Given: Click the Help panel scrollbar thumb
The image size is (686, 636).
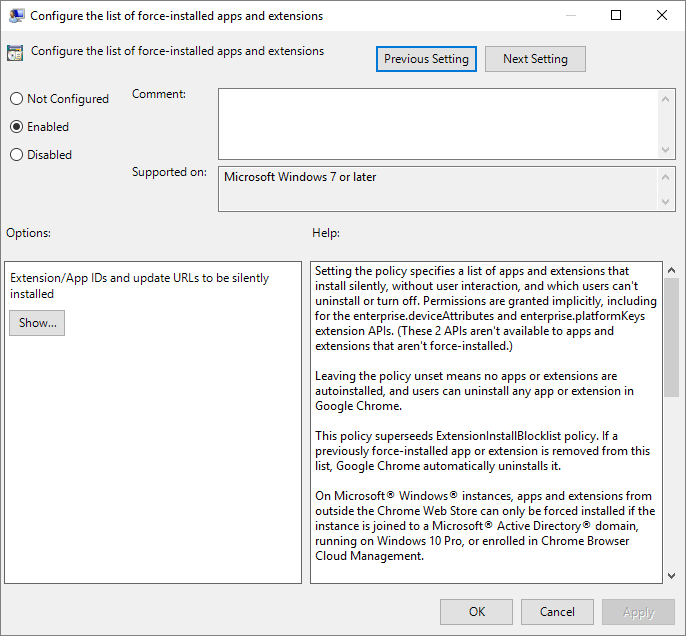Looking at the screenshot, I should coord(671,330).
